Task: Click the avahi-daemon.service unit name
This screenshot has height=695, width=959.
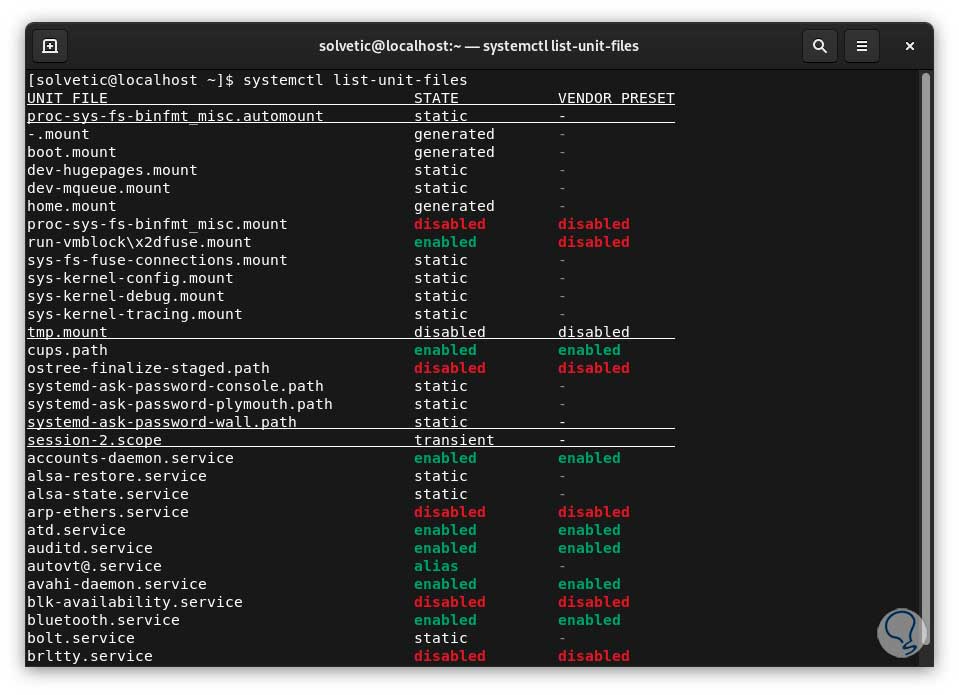Action: pyautogui.click(x=116, y=584)
